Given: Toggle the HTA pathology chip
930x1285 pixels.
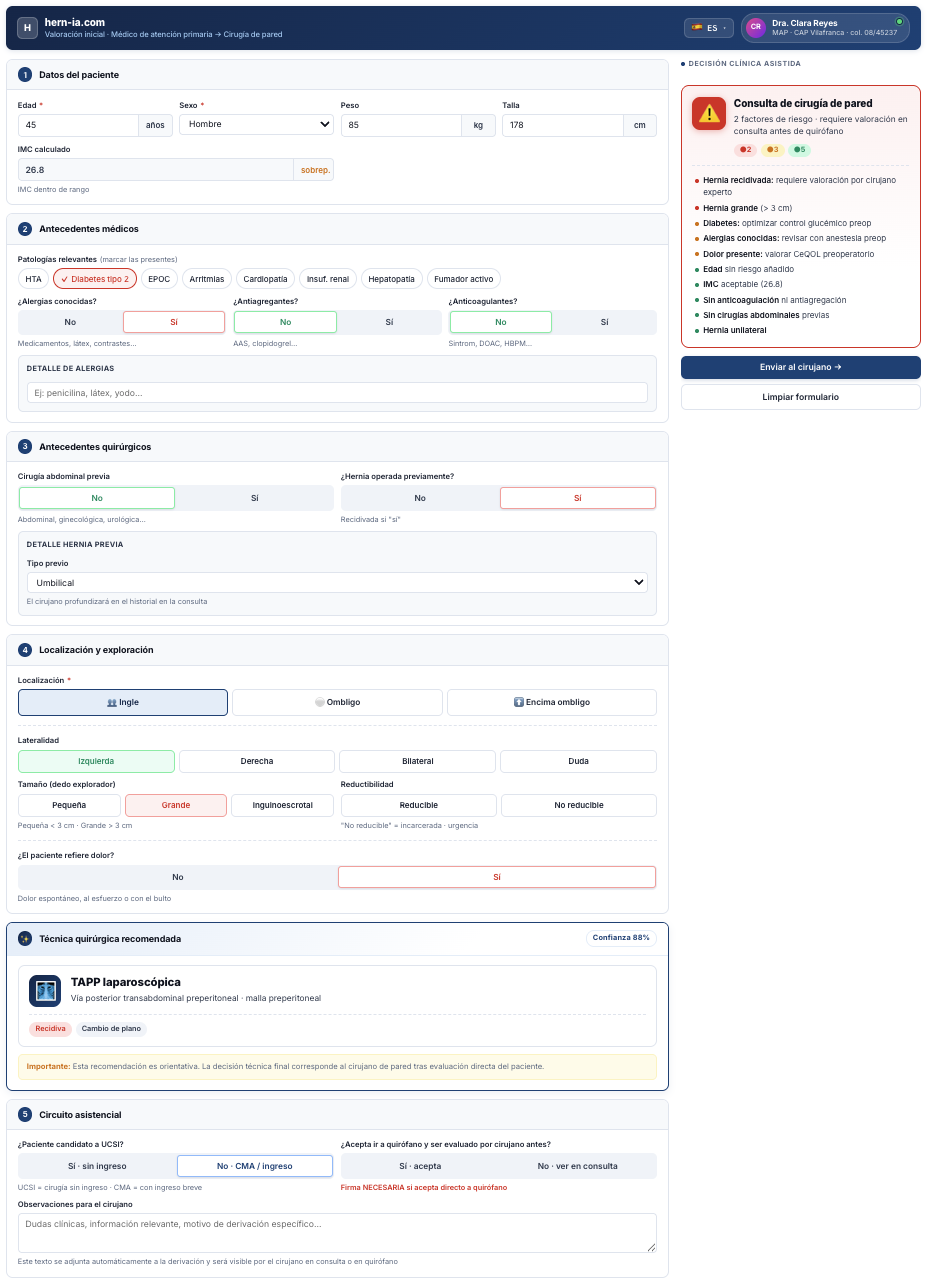Looking at the screenshot, I should click(x=34, y=279).
